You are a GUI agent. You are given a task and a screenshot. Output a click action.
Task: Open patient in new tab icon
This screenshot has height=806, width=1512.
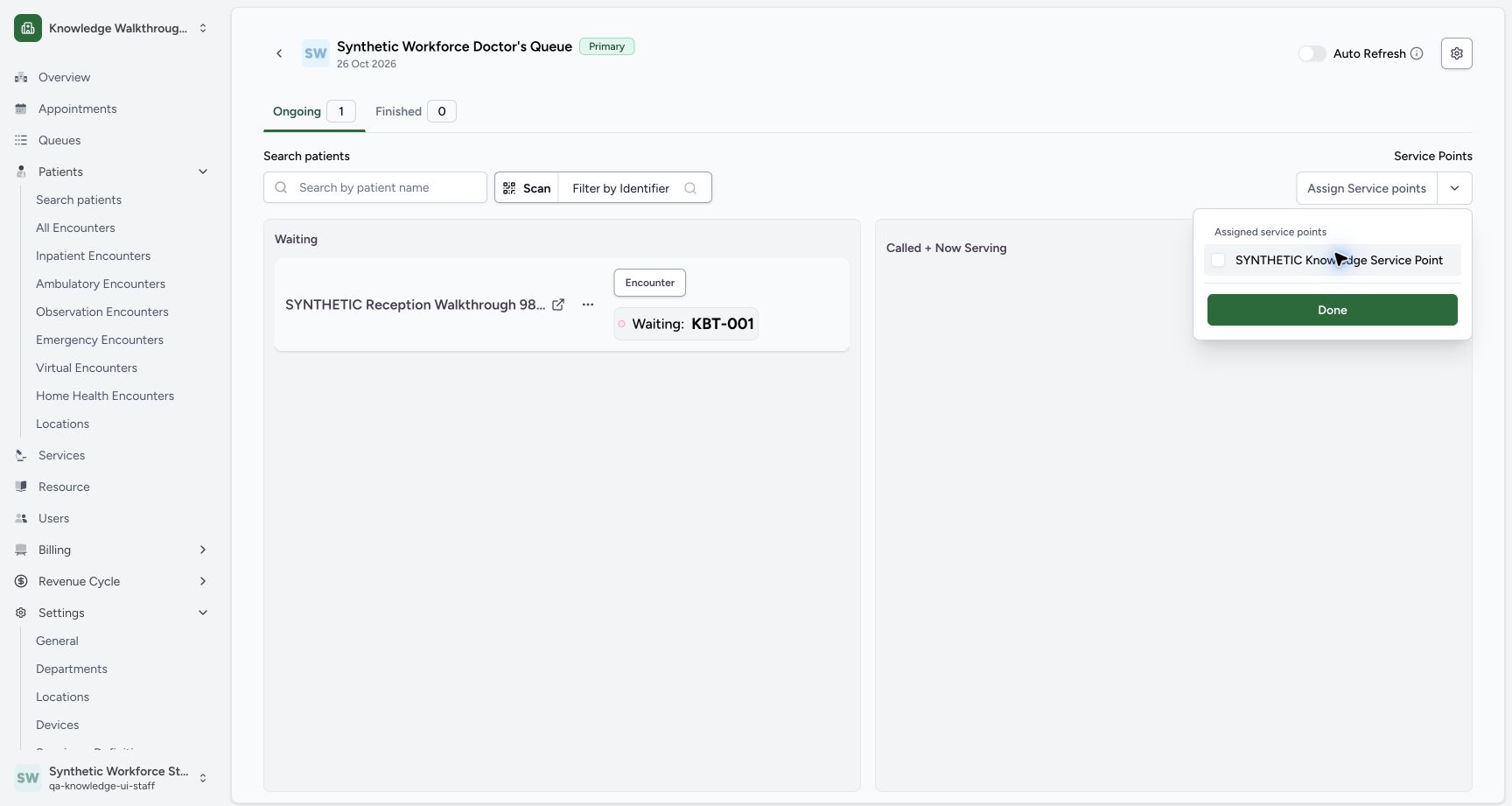[558, 305]
